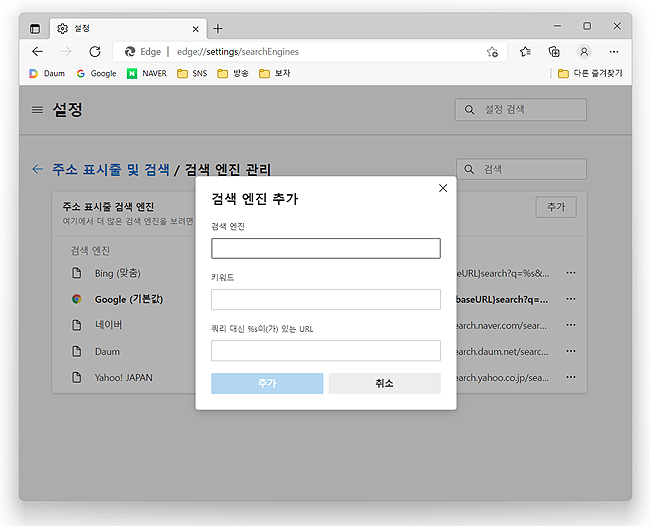Open the NAVER bookmark
Viewport: 650px width, 526px height.
pos(147,73)
